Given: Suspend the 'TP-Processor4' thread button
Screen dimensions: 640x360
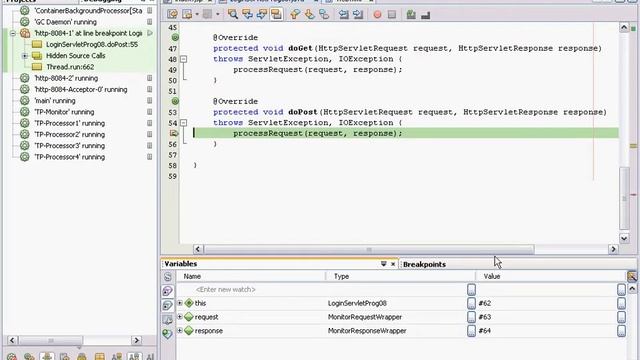Looking at the screenshot, I should pos(150,157).
